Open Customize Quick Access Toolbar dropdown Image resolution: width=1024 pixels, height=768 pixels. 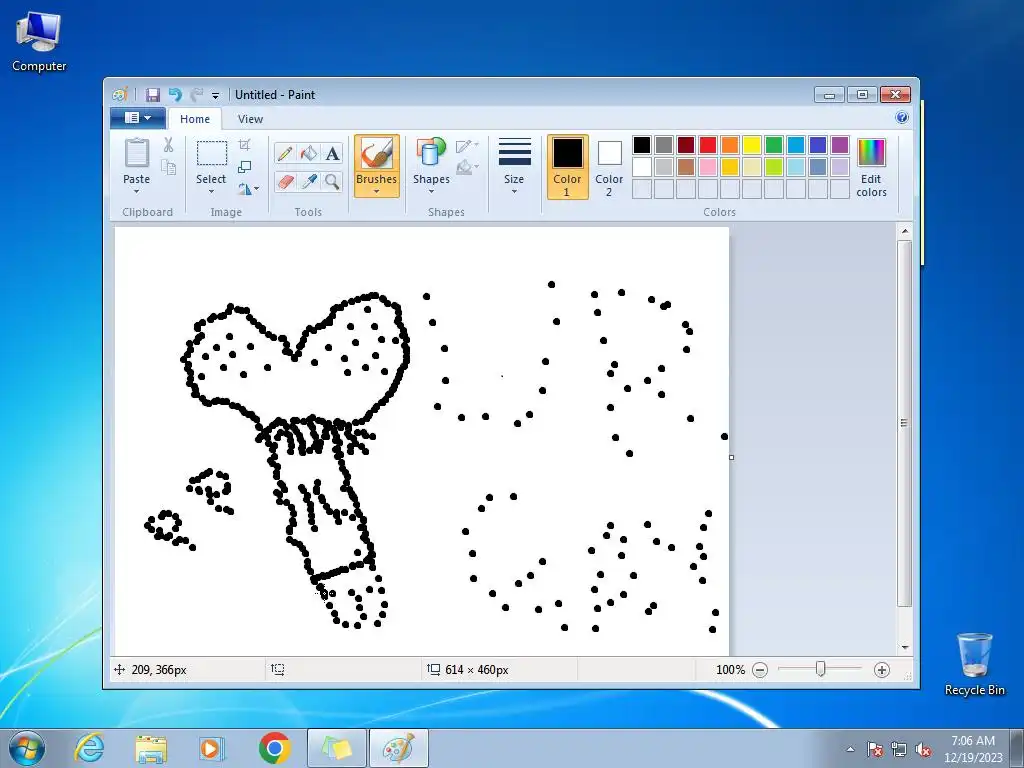pos(216,95)
